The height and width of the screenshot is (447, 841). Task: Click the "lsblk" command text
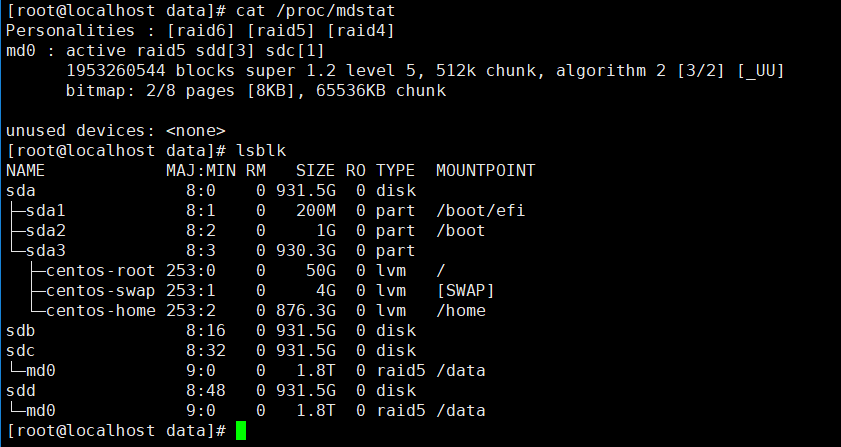tap(260, 151)
